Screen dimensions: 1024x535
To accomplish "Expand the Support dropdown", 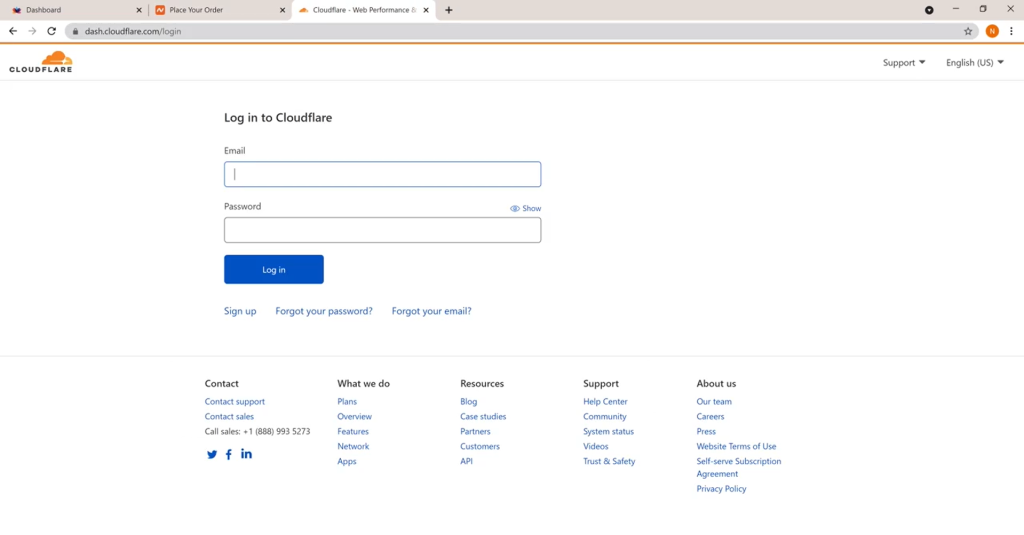I will point(904,63).
